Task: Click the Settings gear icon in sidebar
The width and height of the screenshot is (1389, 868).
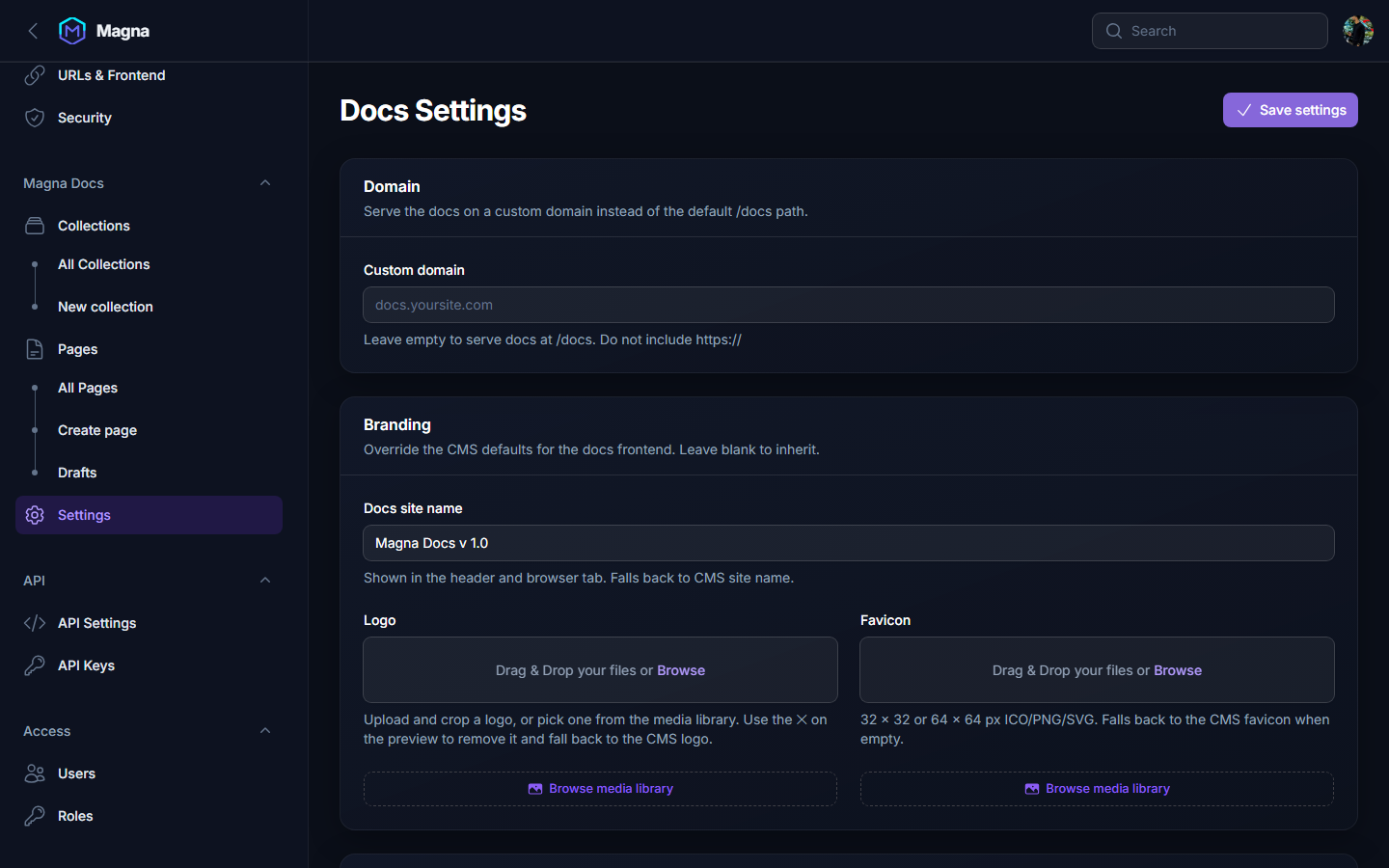Action: pyautogui.click(x=35, y=515)
